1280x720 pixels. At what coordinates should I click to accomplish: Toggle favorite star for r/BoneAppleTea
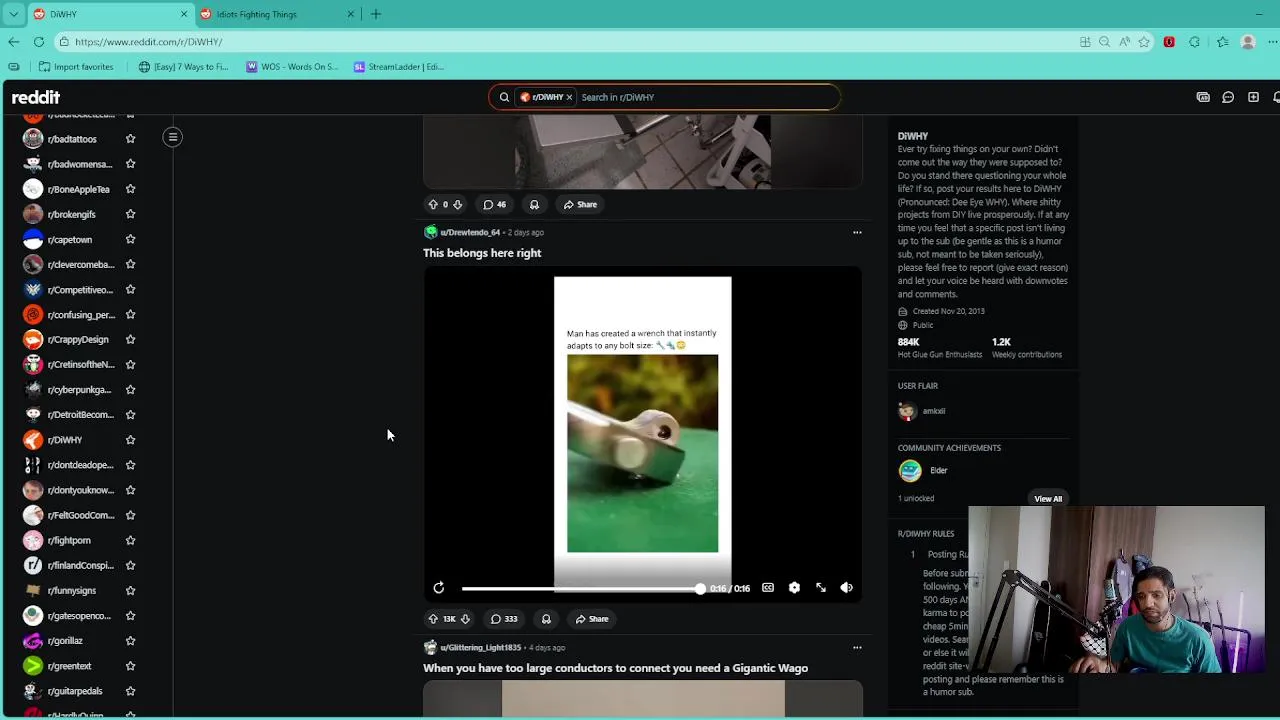coord(130,189)
